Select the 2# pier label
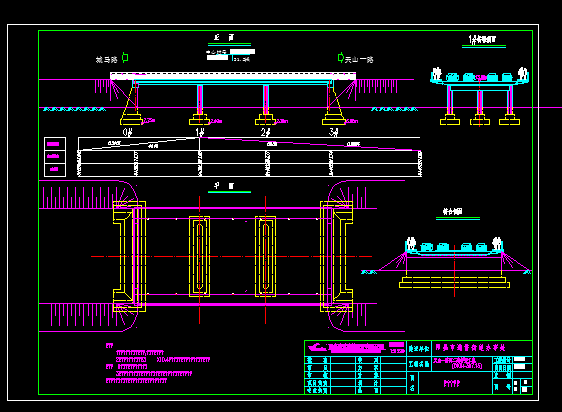The height and width of the screenshot is (412, 562). point(266,132)
